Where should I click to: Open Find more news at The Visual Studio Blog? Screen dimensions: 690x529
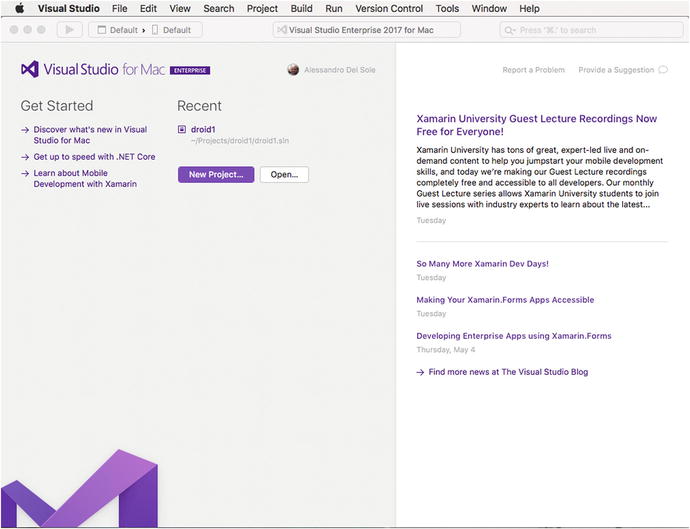click(x=508, y=372)
